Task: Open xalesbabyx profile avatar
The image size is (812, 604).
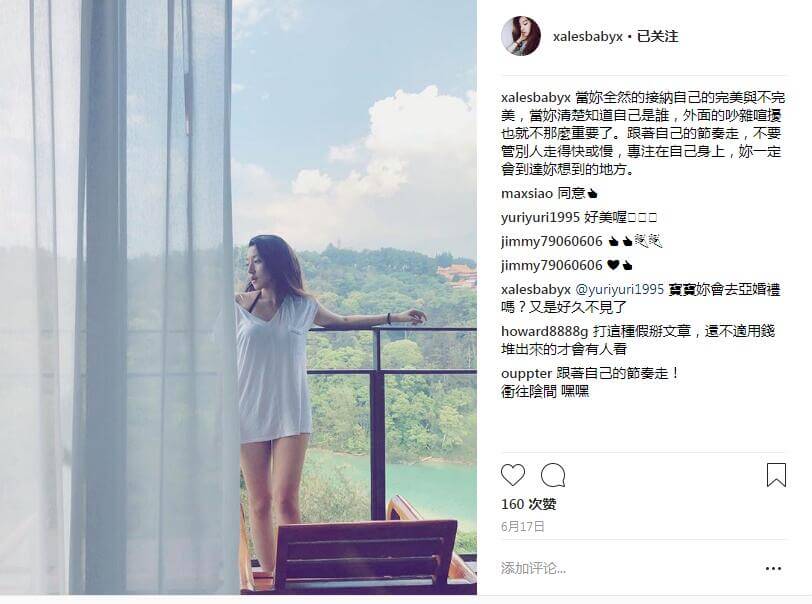Action: pos(520,36)
